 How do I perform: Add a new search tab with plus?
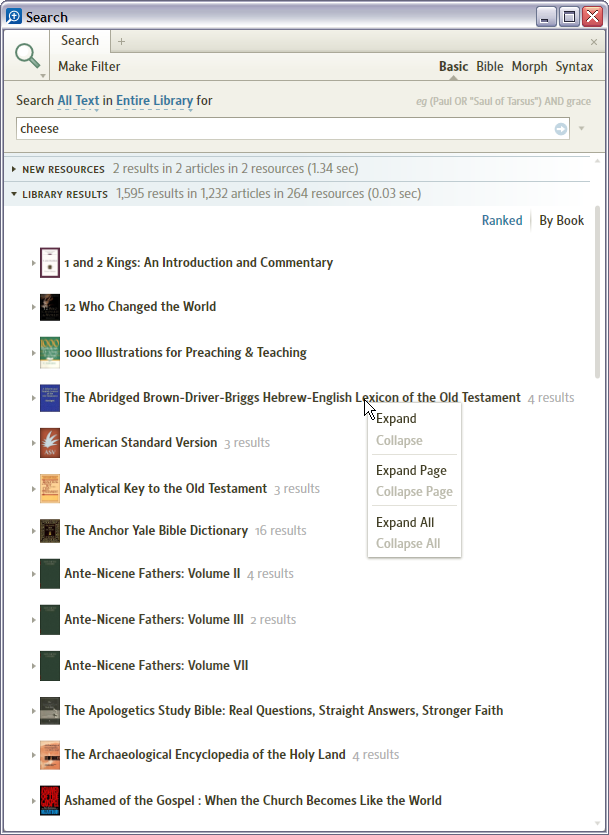(x=121, y=42)
